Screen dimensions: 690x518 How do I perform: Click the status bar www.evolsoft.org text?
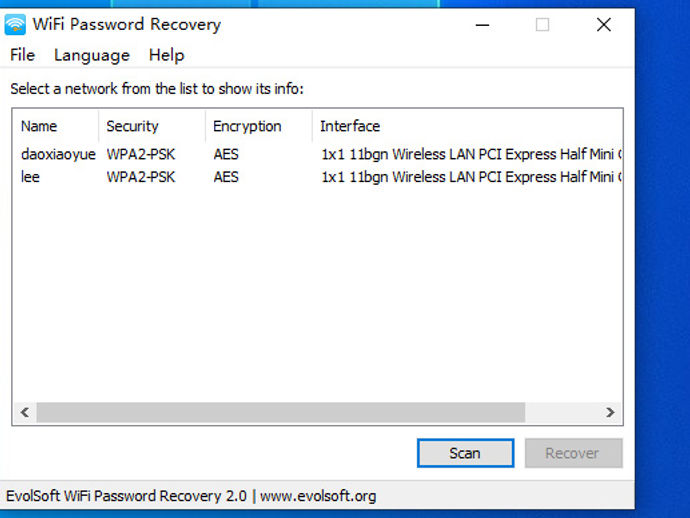pos(318,496)
